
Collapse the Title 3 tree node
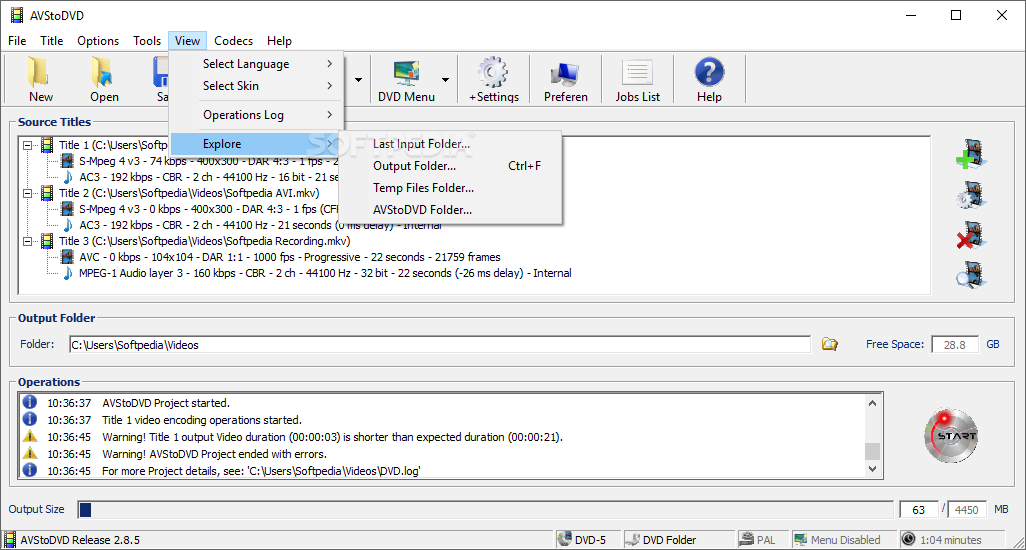pyautogui.click(x=27, y=241)
